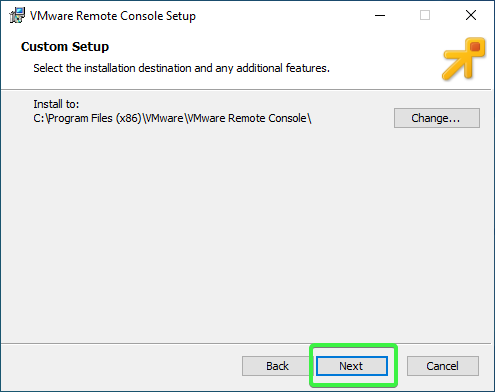The width and height of the screenshot is (495, 392).
Task: Click the greyed-out maximize button
Action: click(x=425, y=15)
